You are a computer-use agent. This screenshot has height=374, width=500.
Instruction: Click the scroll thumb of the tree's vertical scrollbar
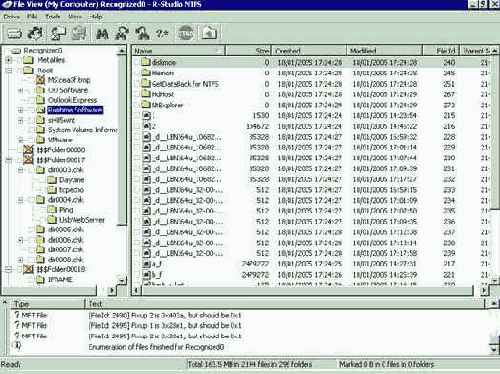(x=122, y=140)
